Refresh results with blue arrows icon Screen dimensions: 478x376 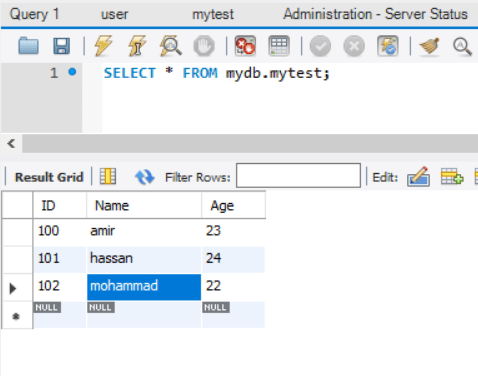pos(144,177)
